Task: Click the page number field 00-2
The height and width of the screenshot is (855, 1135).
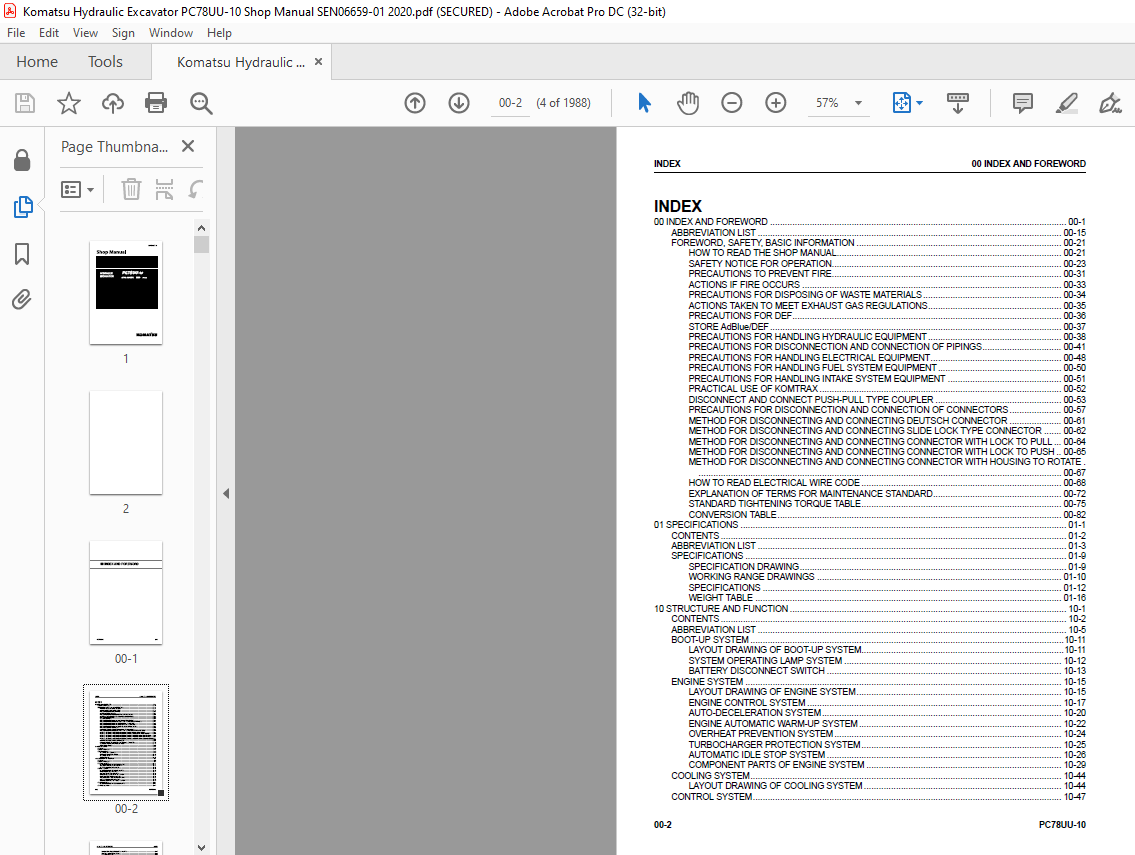Action: coord(510,103)
